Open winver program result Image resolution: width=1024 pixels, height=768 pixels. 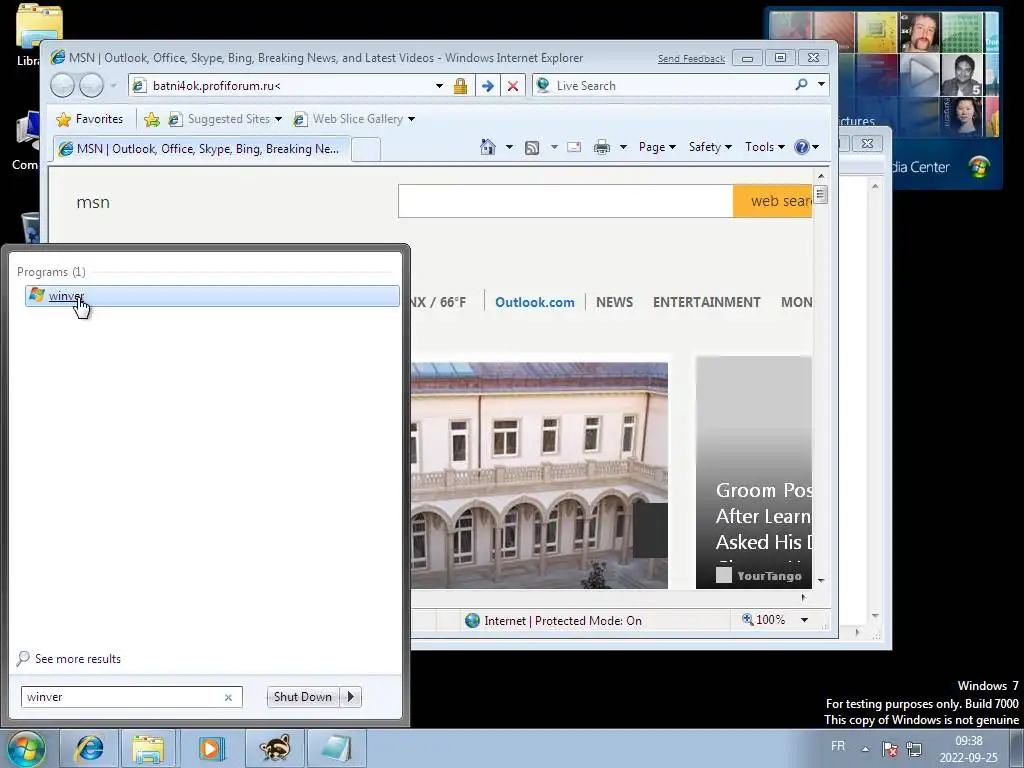coord(212,296)
